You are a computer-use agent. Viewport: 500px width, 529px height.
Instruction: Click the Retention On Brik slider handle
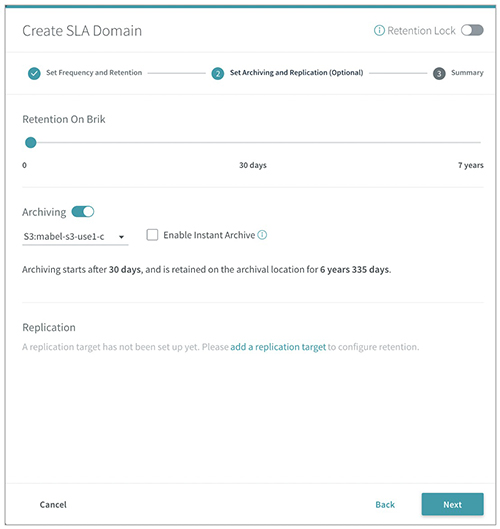pos(31,142)
